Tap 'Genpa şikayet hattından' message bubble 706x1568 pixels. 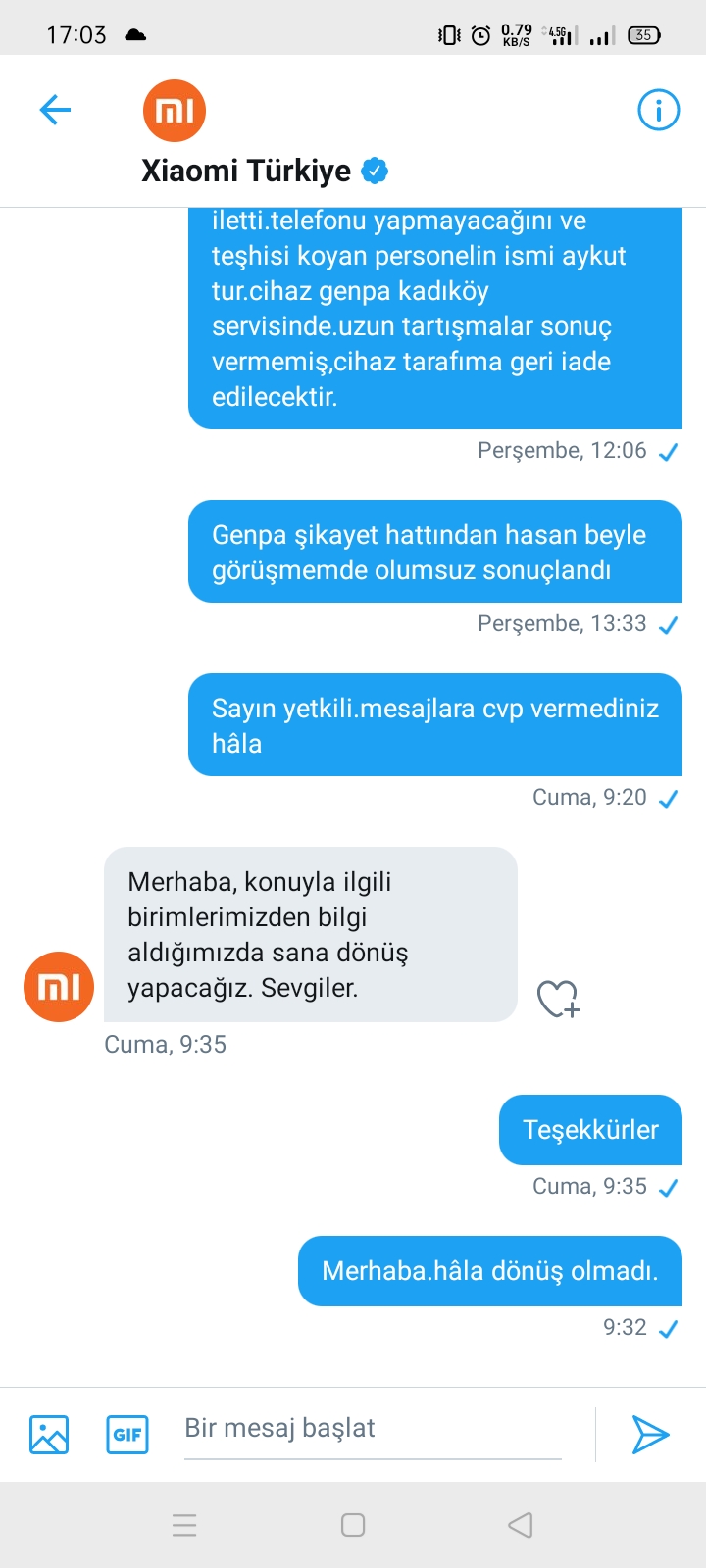(x=435, y=552)
